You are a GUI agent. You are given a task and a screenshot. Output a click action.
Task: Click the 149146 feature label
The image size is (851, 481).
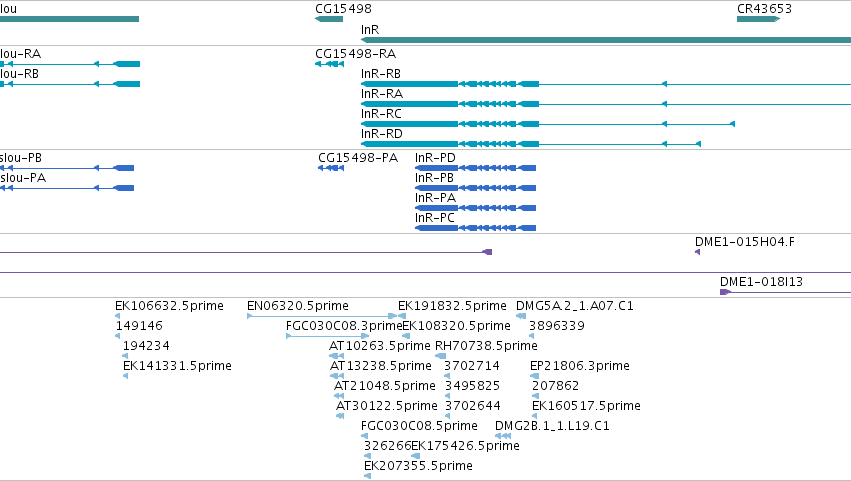tap(139, 326)
